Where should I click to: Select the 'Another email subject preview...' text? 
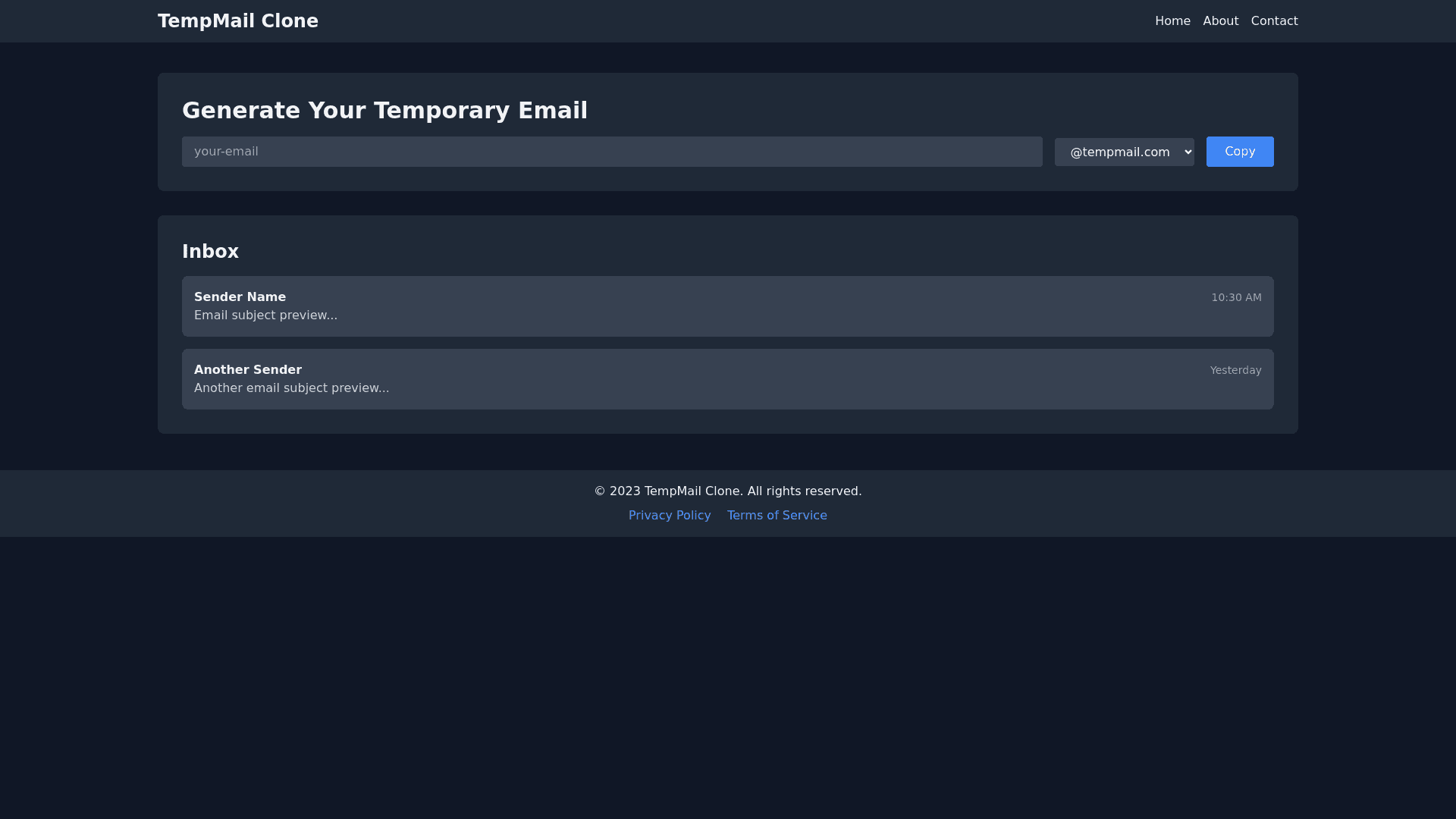point(291,388)
